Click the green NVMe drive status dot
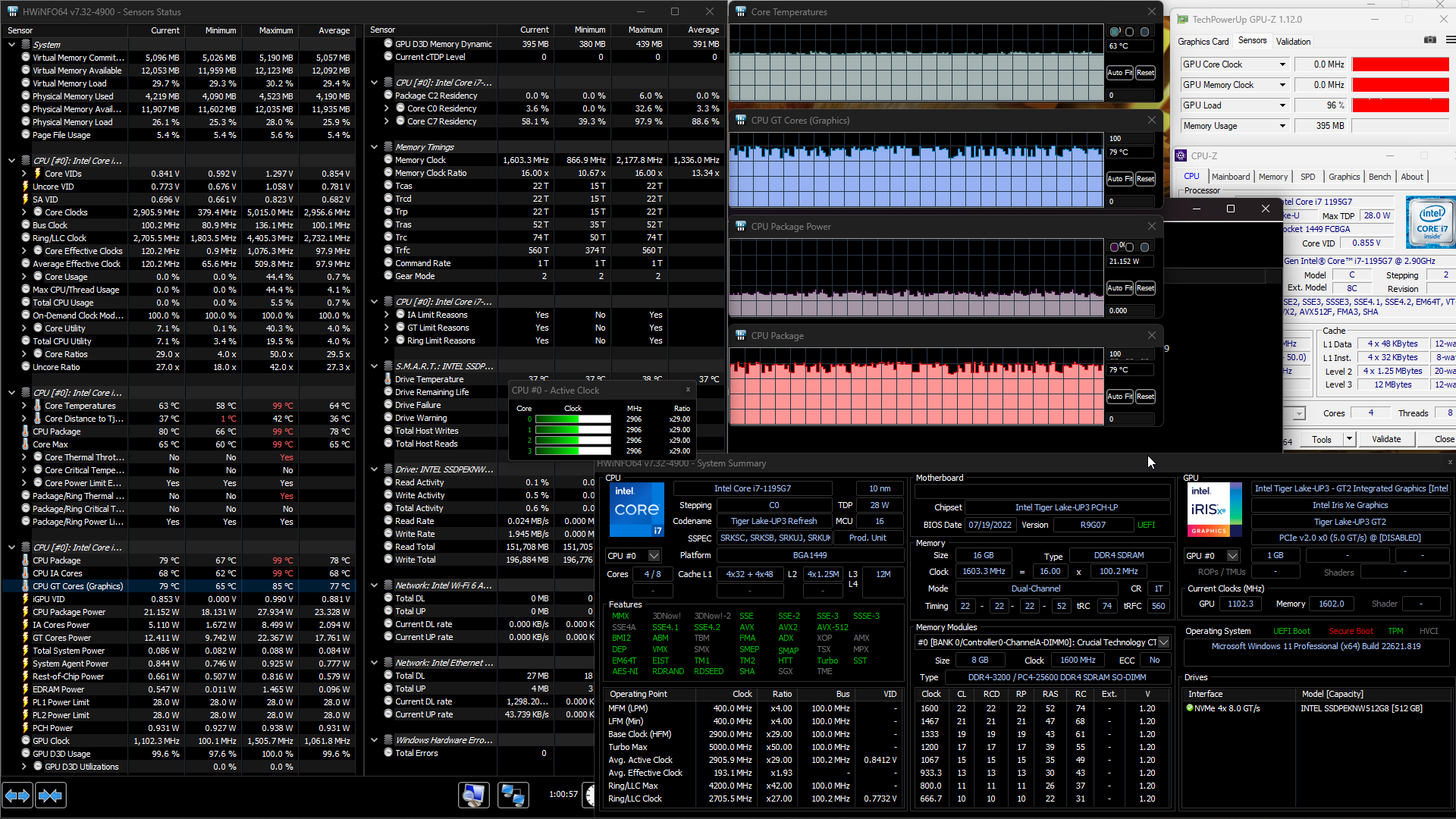The width and height of the screenshot is (1456, 819). pos(1190,708)
